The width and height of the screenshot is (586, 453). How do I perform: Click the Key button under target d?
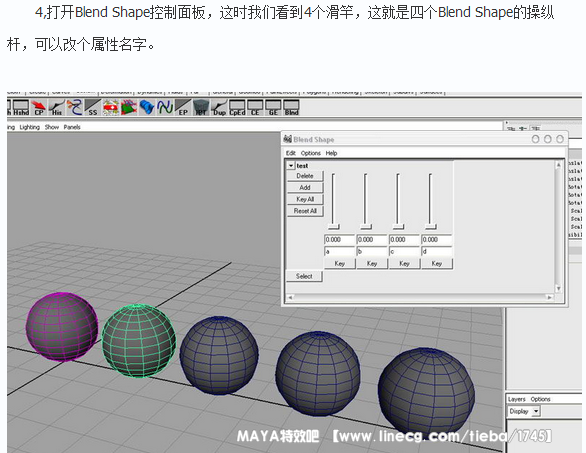437,264
